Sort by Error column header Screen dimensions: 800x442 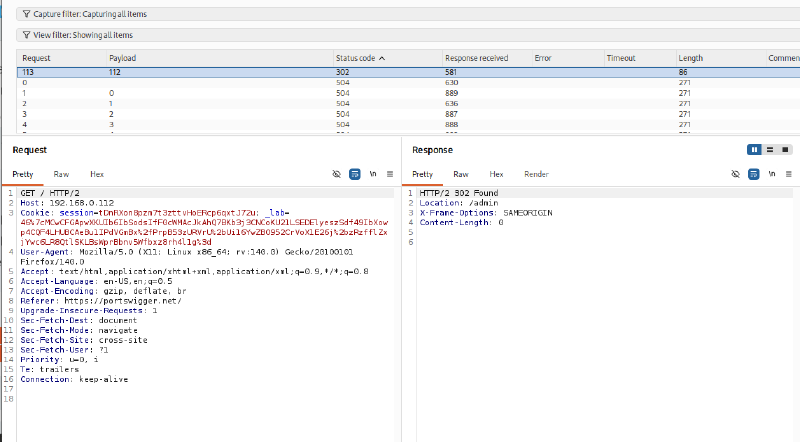click(x=568, y=58)
